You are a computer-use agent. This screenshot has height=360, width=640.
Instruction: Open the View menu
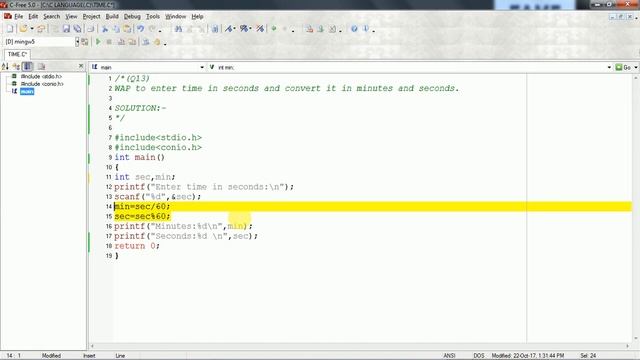click(71, 16)
